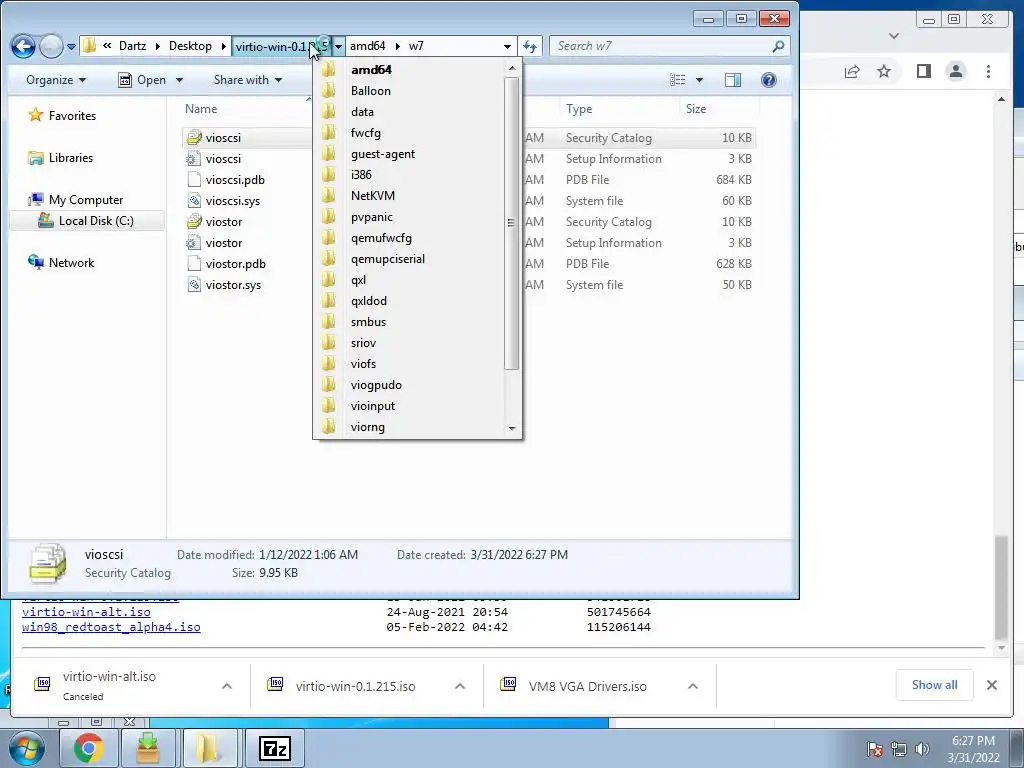Choose viogpudo folder in dropdown list
This screenshot has width=1024, height=768.
click(x=409, y=385)
